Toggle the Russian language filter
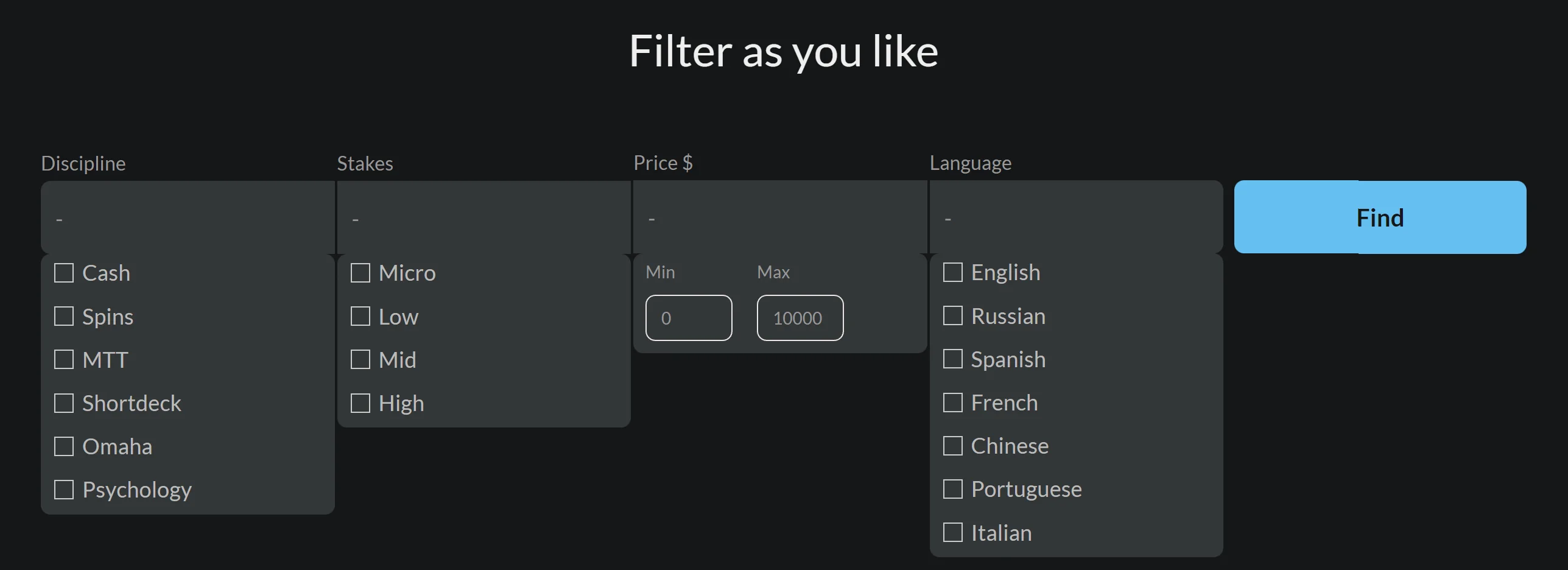This screenshot has height=570, width=1568. 953,315
